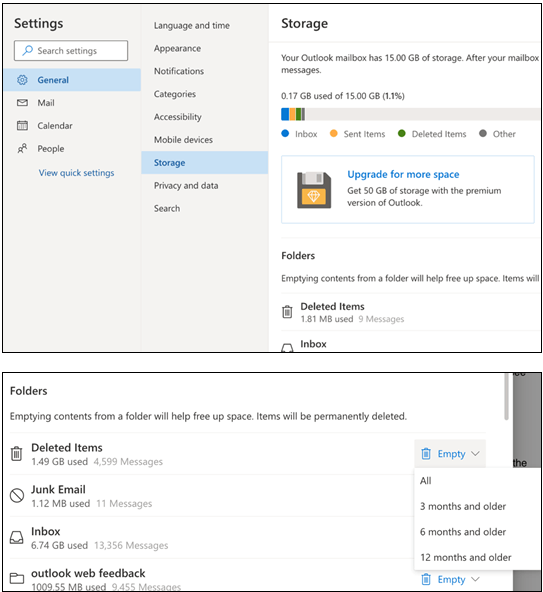Open Categories settings
543x592 pixels.
(174, 94)
